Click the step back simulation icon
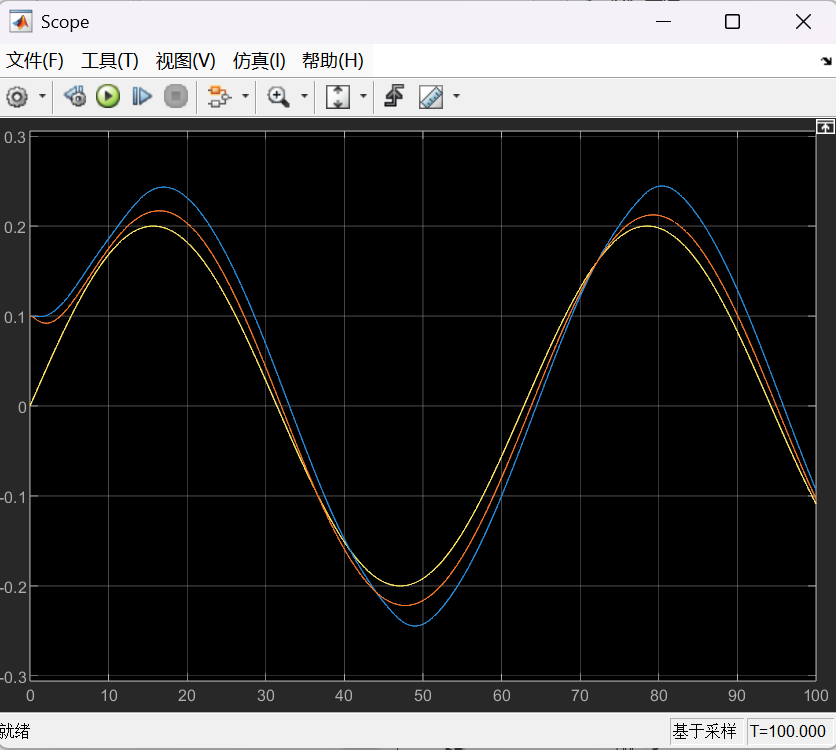Viewport: 836px width, 750px height. pos(75,97)
